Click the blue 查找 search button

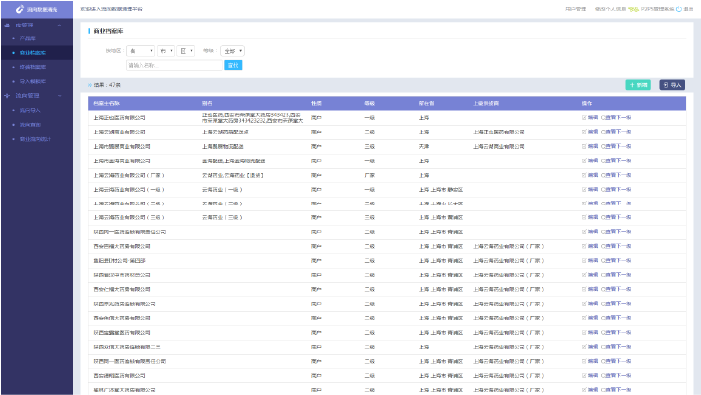click(x=233, y=65)
